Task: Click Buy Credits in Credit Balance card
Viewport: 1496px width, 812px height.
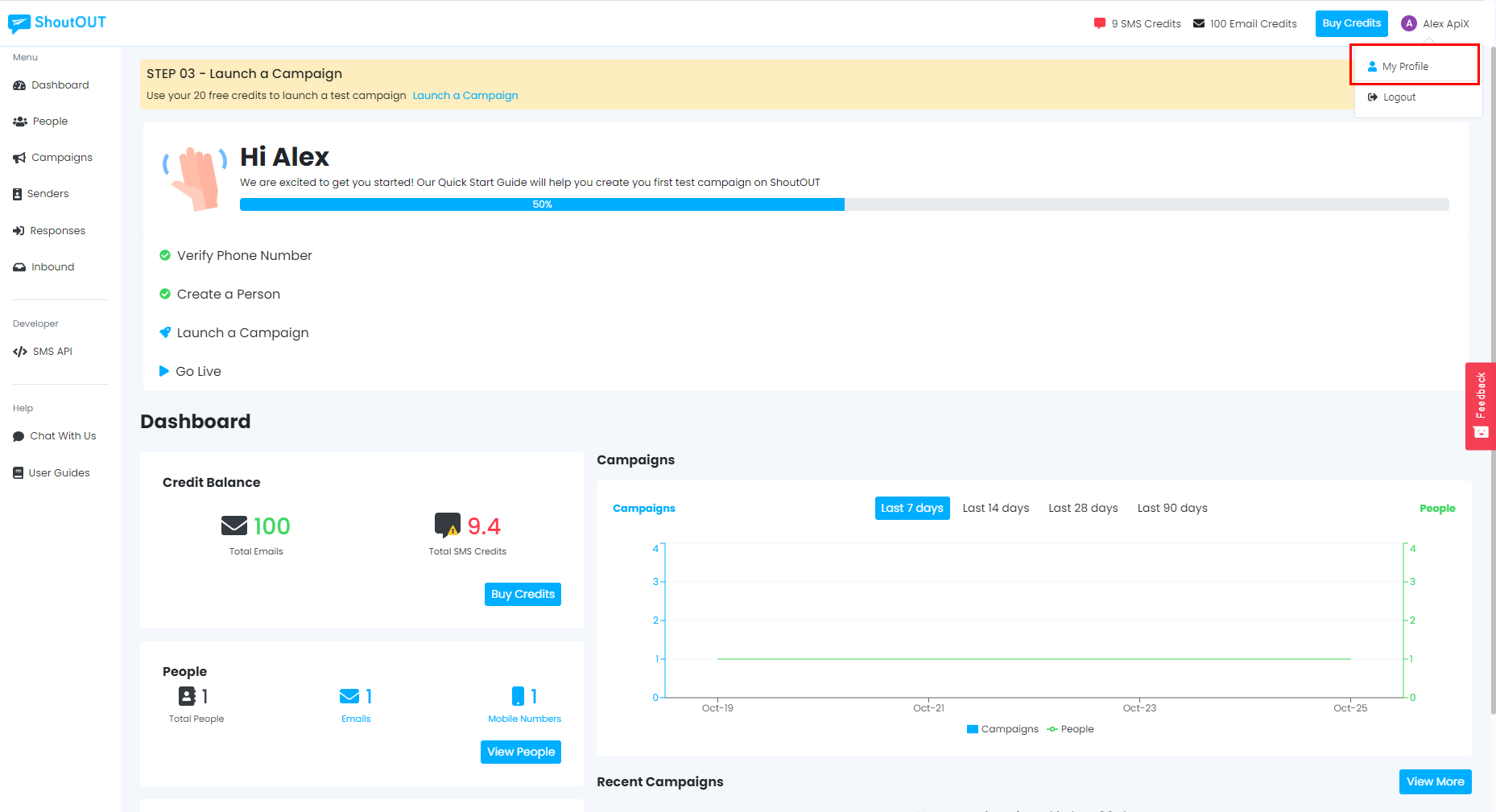Action: coord(523,594)
